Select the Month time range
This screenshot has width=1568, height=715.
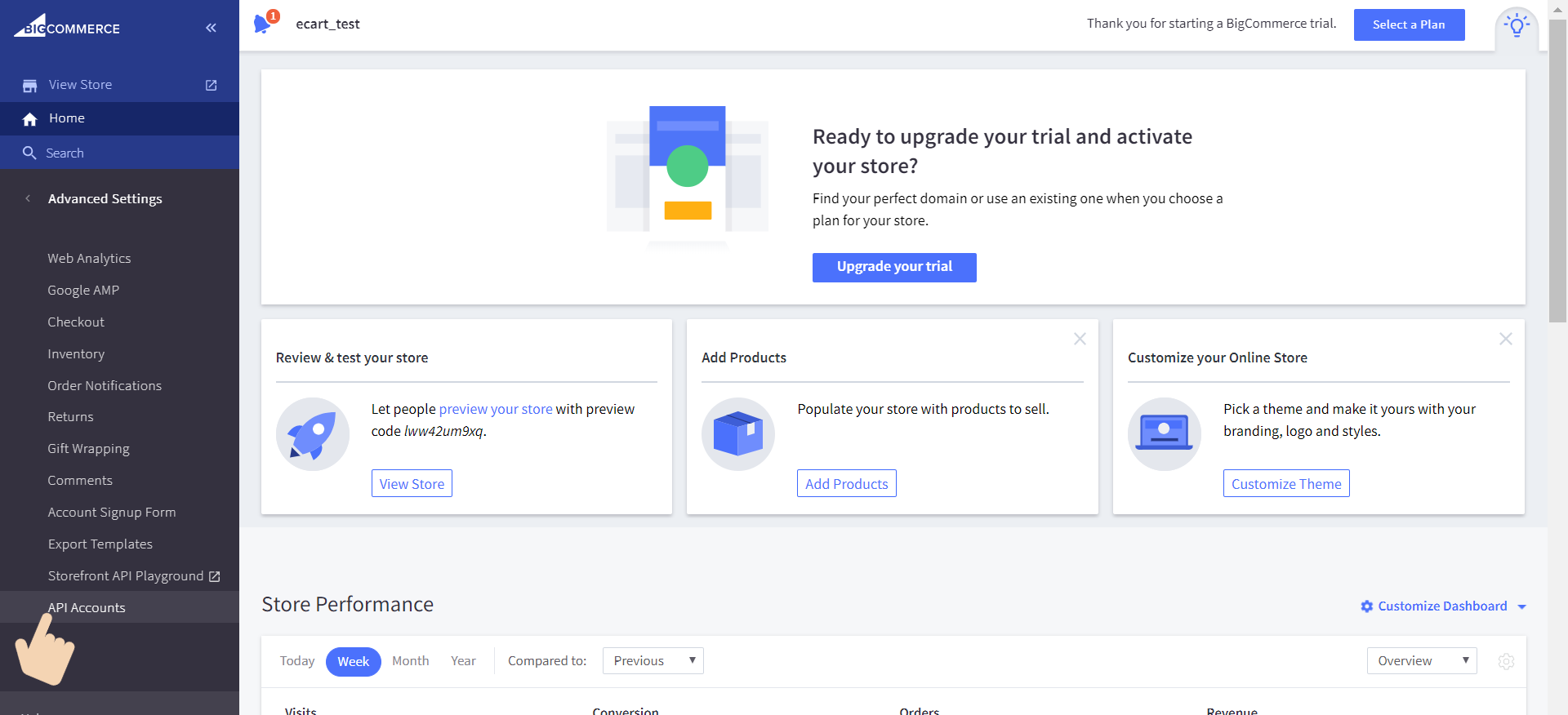click(x=410, y=661)
